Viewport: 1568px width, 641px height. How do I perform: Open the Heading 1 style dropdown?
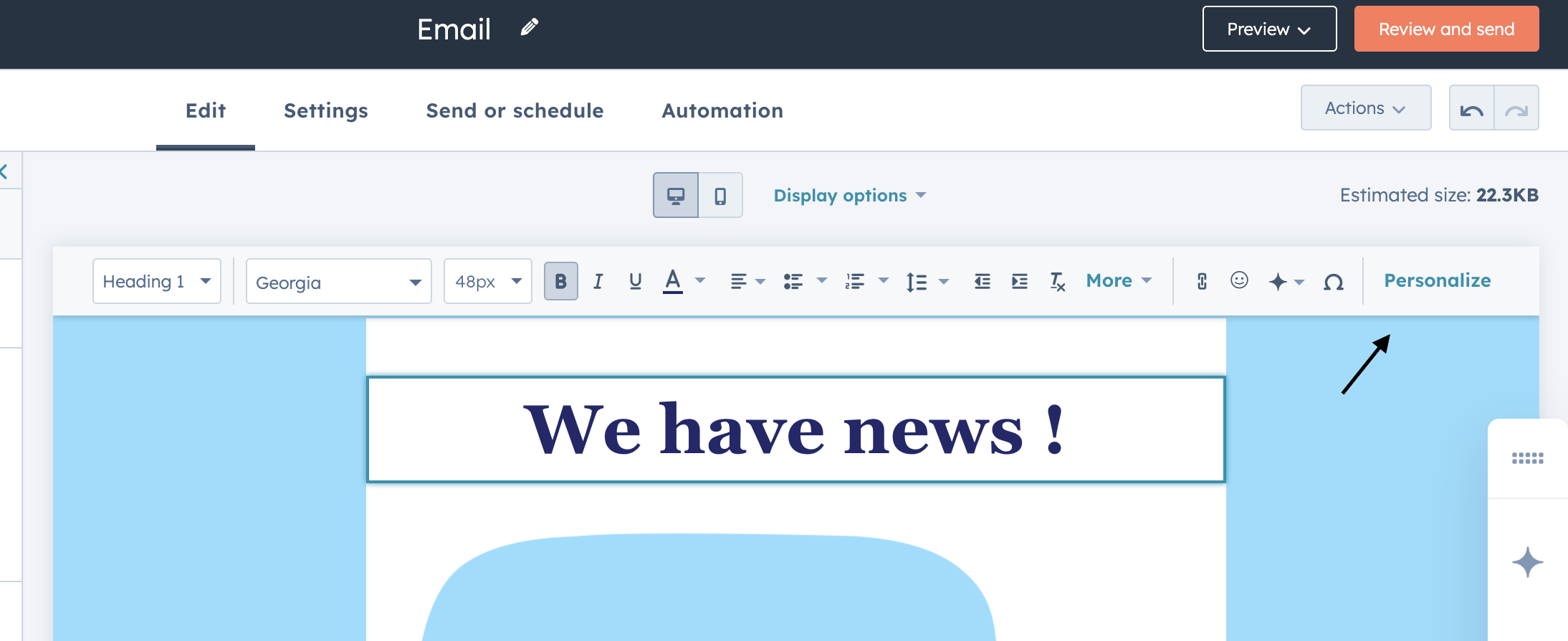click(x=157, y=281)
